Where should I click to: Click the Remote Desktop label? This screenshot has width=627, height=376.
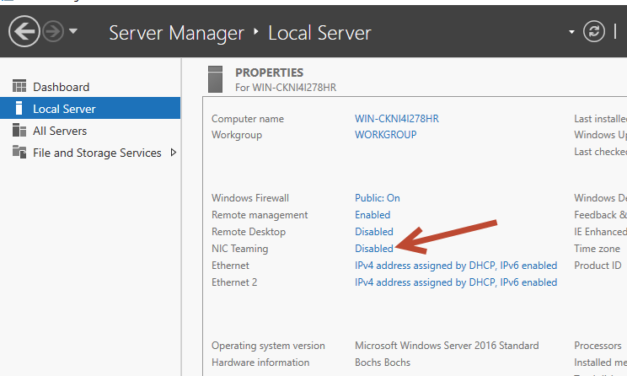[248, 232]
